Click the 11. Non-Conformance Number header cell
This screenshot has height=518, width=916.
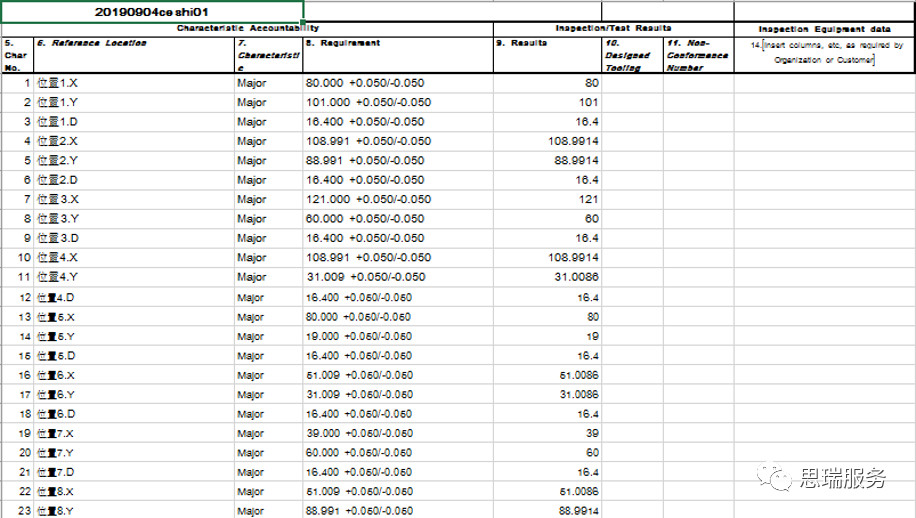[698, 56]
